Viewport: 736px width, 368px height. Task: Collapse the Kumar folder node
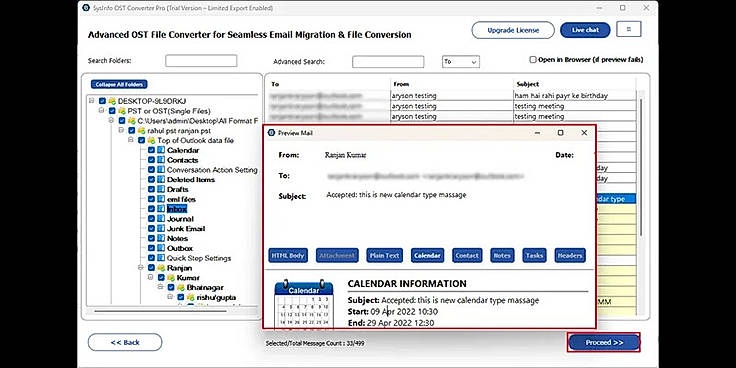click(x=151, y=277)
